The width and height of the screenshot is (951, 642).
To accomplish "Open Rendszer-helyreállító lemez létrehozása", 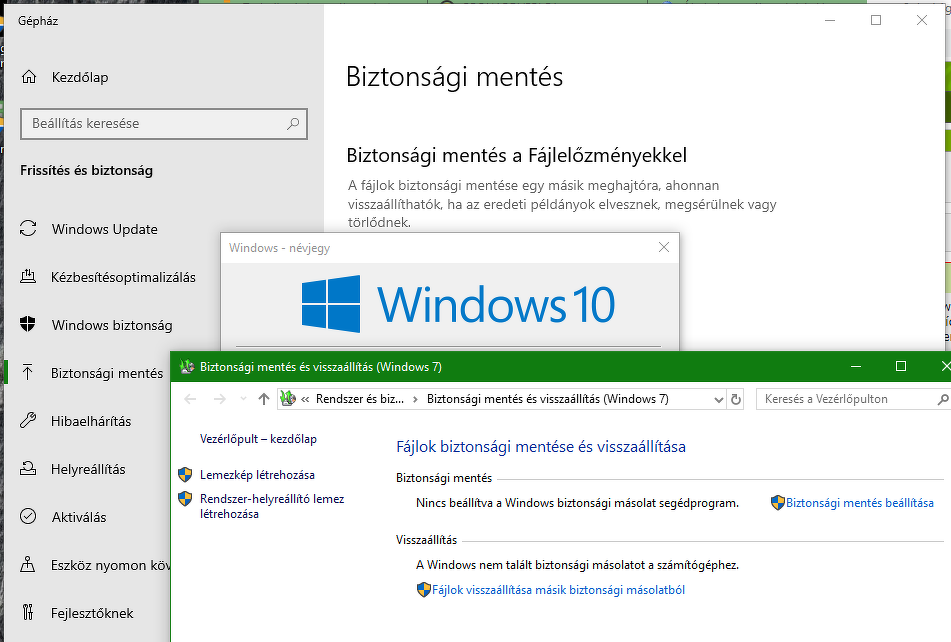I will (272, 506).
